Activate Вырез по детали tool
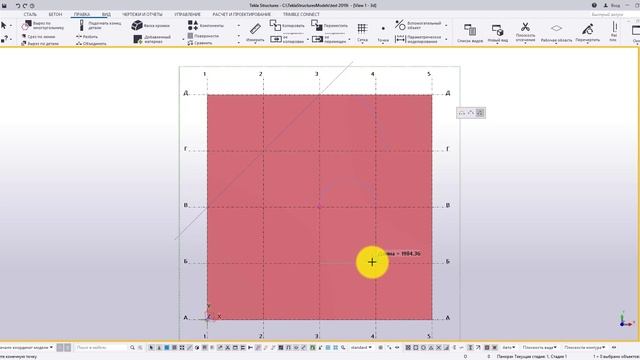Viewport: 640px width, 360px height. click(x=40, y=43)
